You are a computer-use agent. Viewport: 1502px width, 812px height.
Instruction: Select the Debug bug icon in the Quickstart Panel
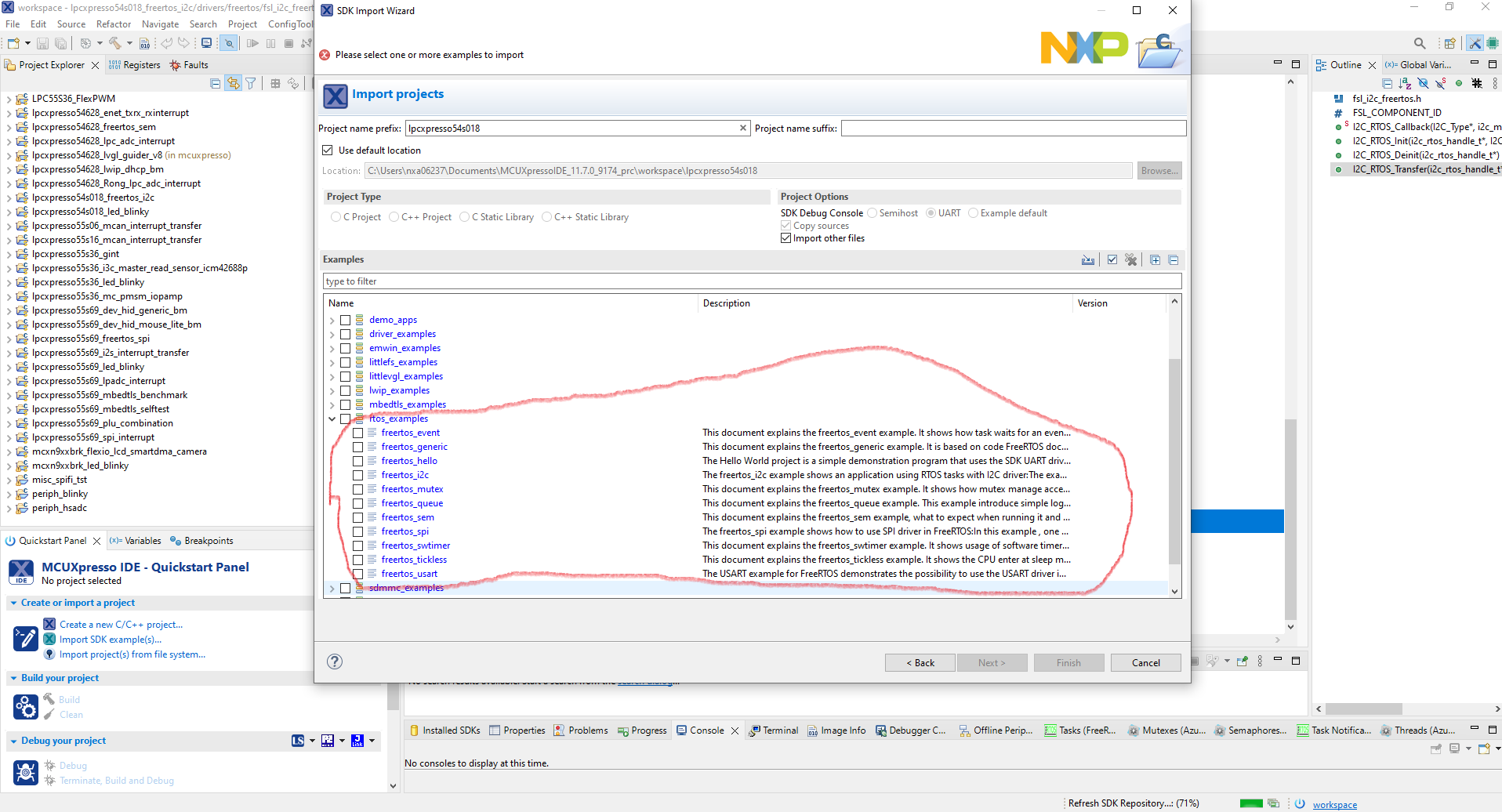[x=26, y=772]
